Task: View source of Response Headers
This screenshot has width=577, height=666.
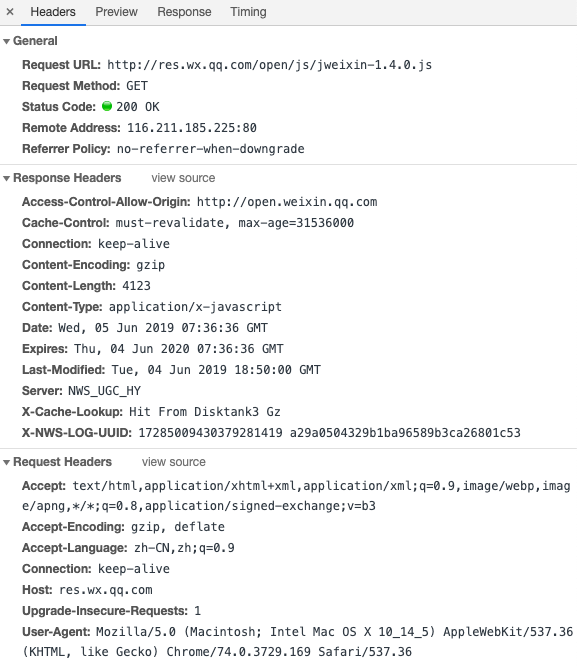Action: (183, 178)
